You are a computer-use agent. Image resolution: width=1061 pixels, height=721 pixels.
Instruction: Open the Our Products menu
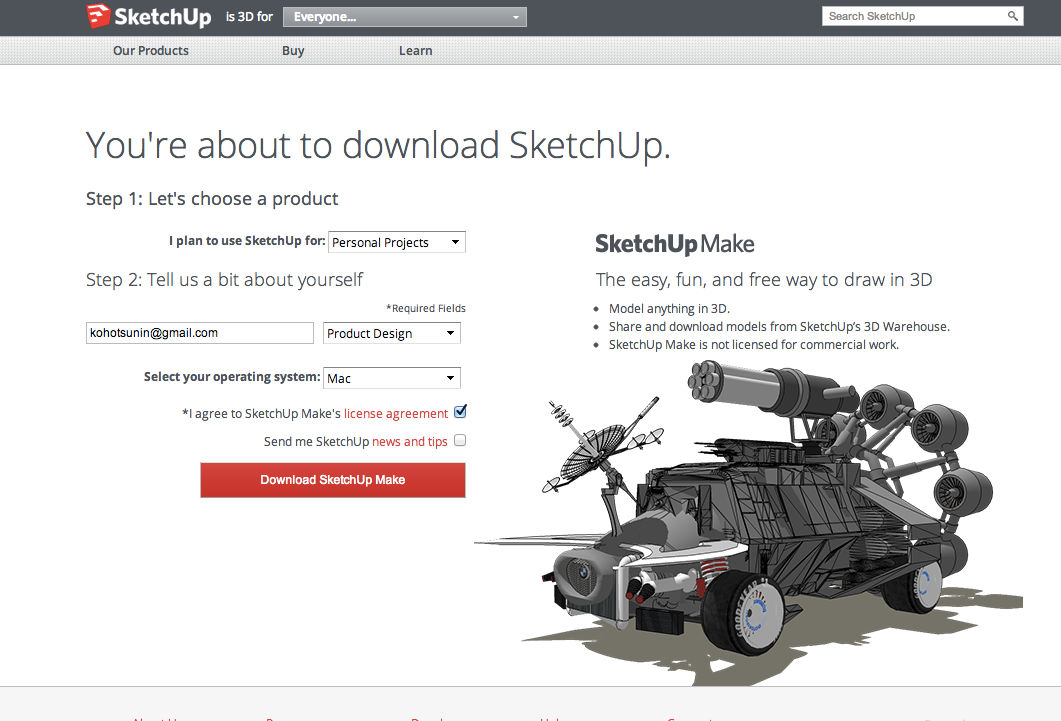[151, 51]
